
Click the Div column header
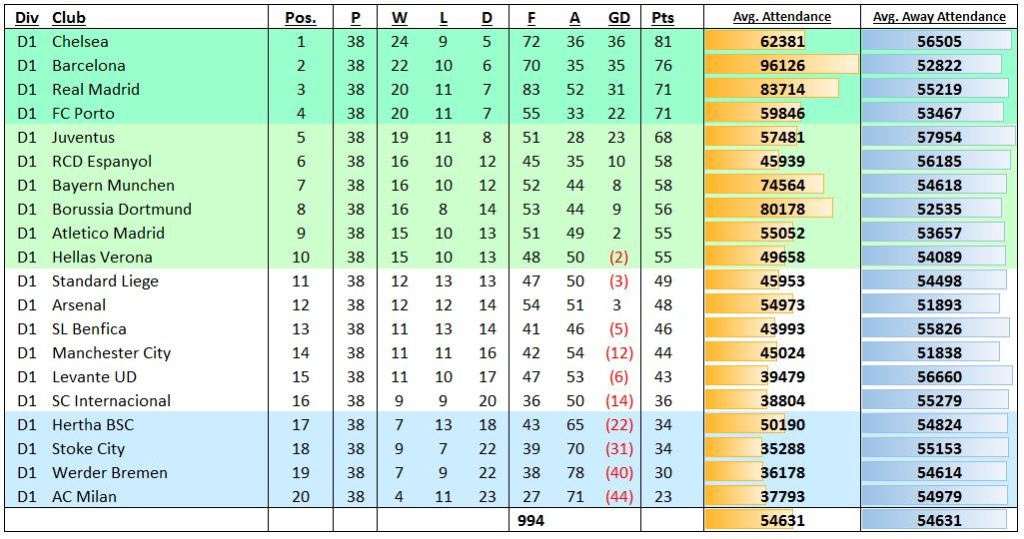(26, 18)
